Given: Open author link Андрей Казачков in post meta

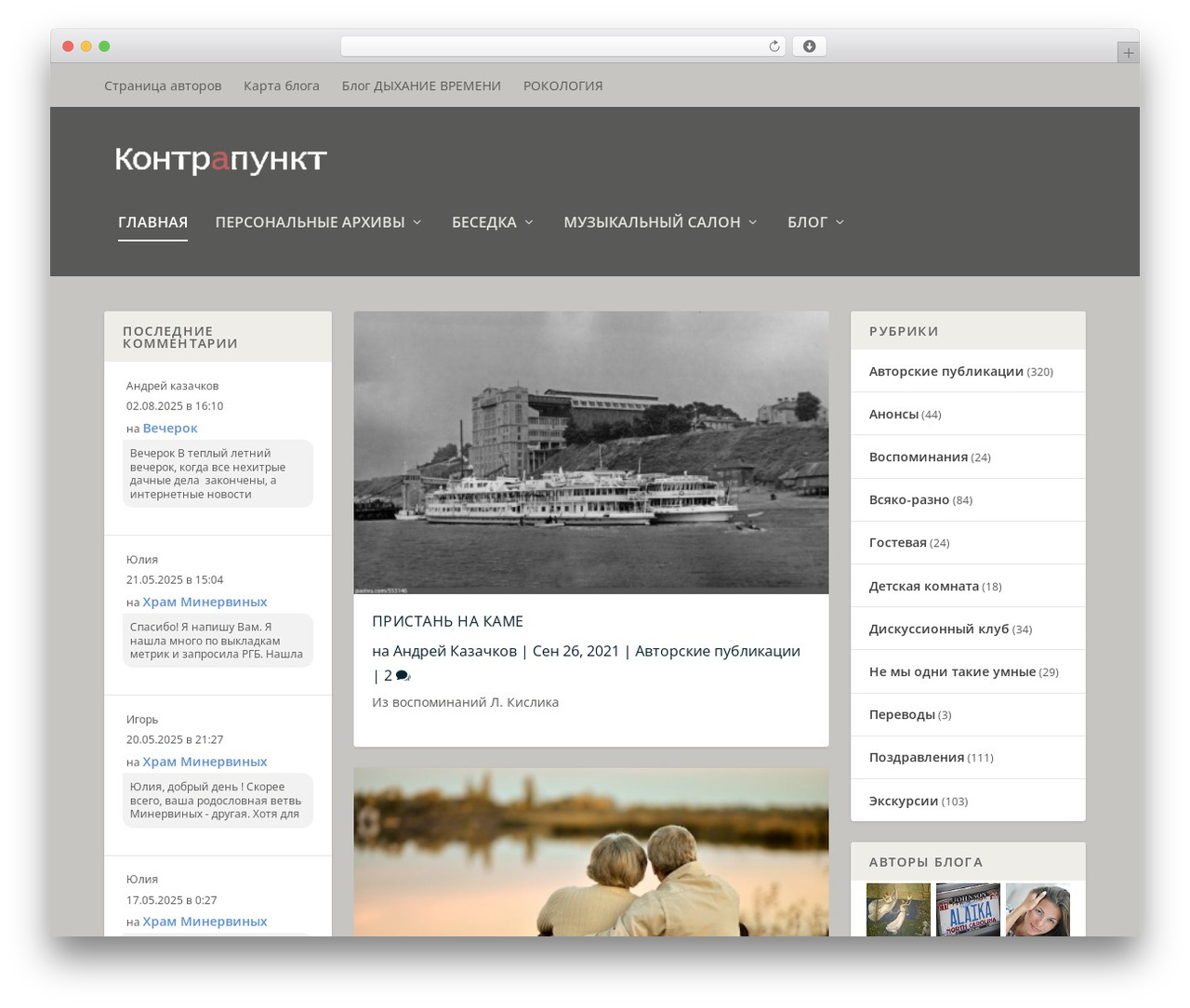Looking at the screenshot, I should point(455,651).
